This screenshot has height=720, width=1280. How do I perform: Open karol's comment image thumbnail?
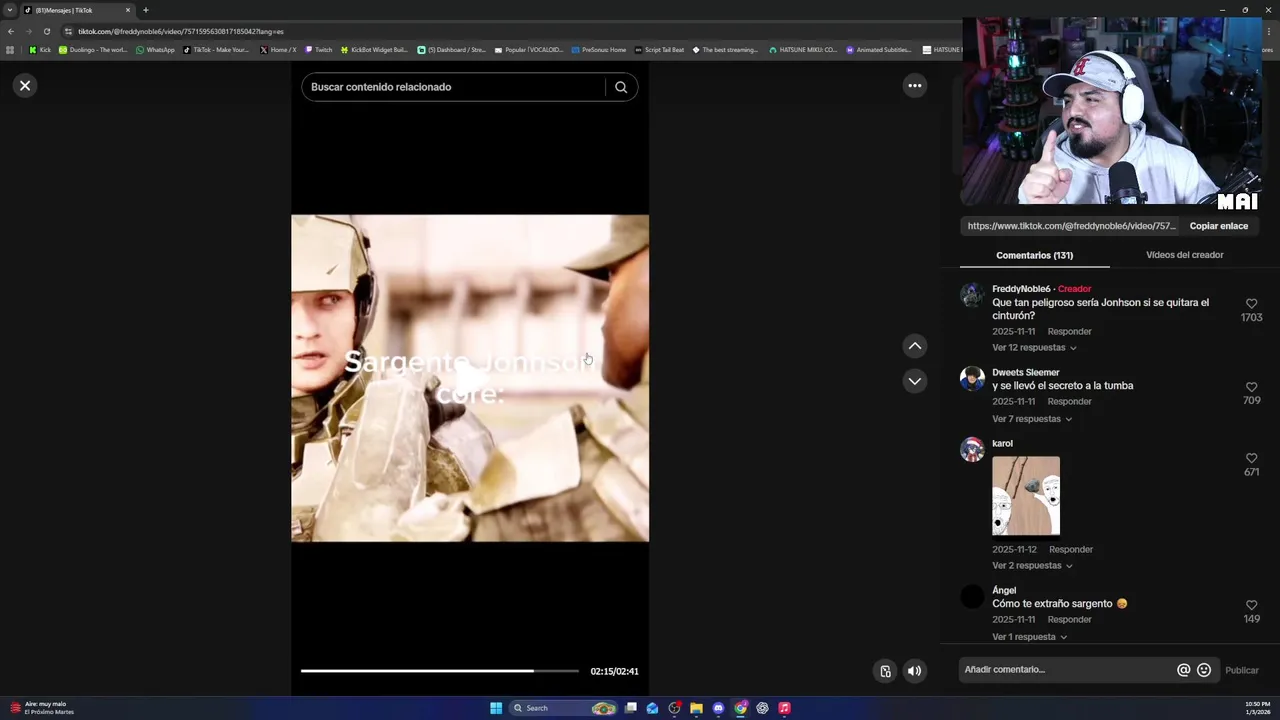coord(1026,496)
